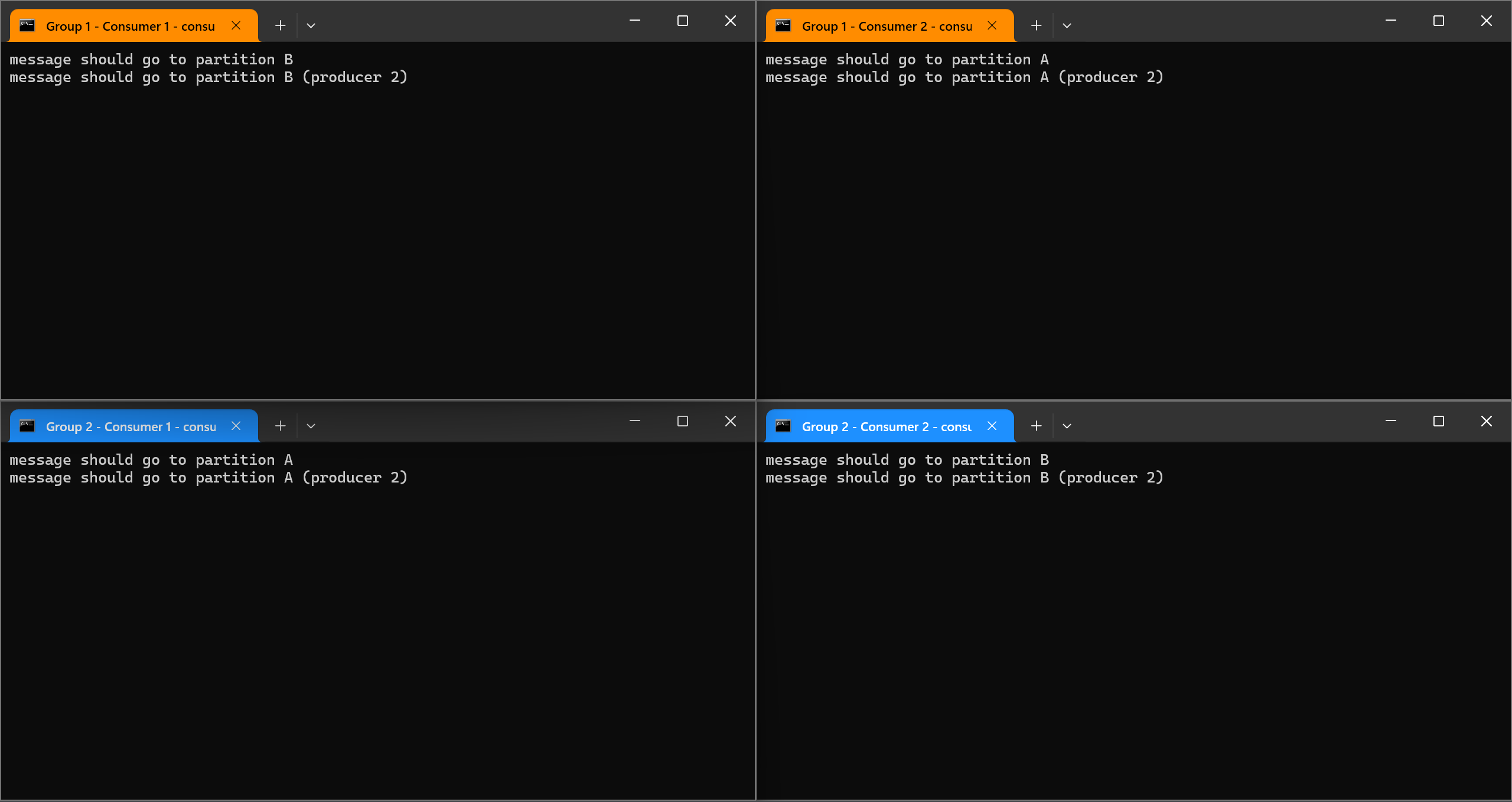
Task: Click first 'partition A' line in Group 2 Consumer 1
Action: coord(151,460)
